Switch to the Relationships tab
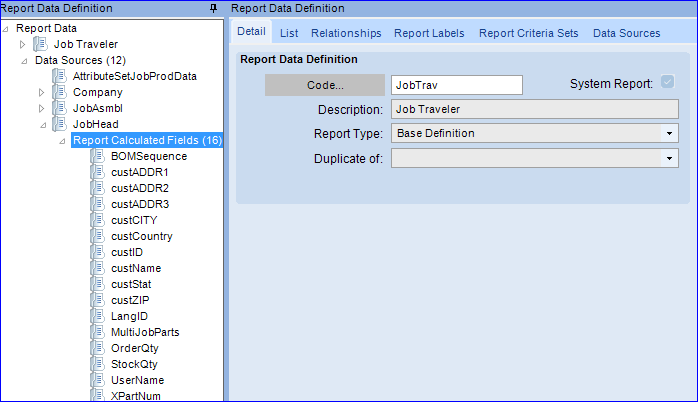Viewport: 698px width, 402px height. click(346, 33)
